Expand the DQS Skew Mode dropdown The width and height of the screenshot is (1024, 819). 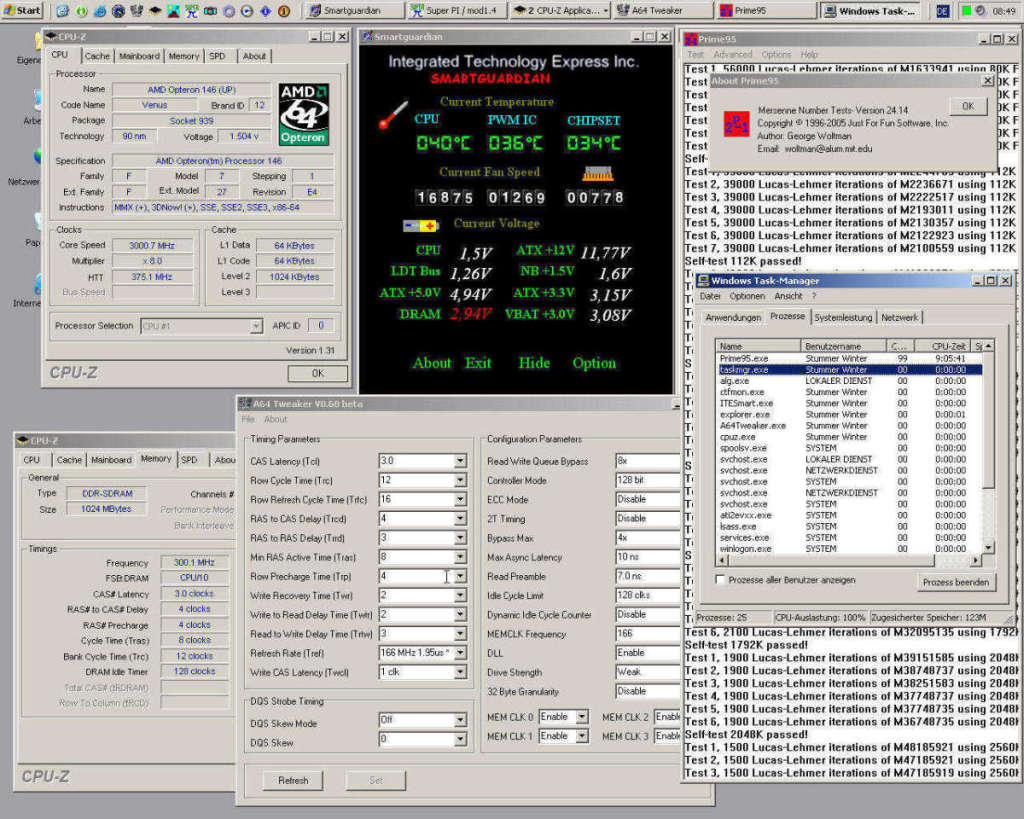pyautogui.click(x=460, y=720)
